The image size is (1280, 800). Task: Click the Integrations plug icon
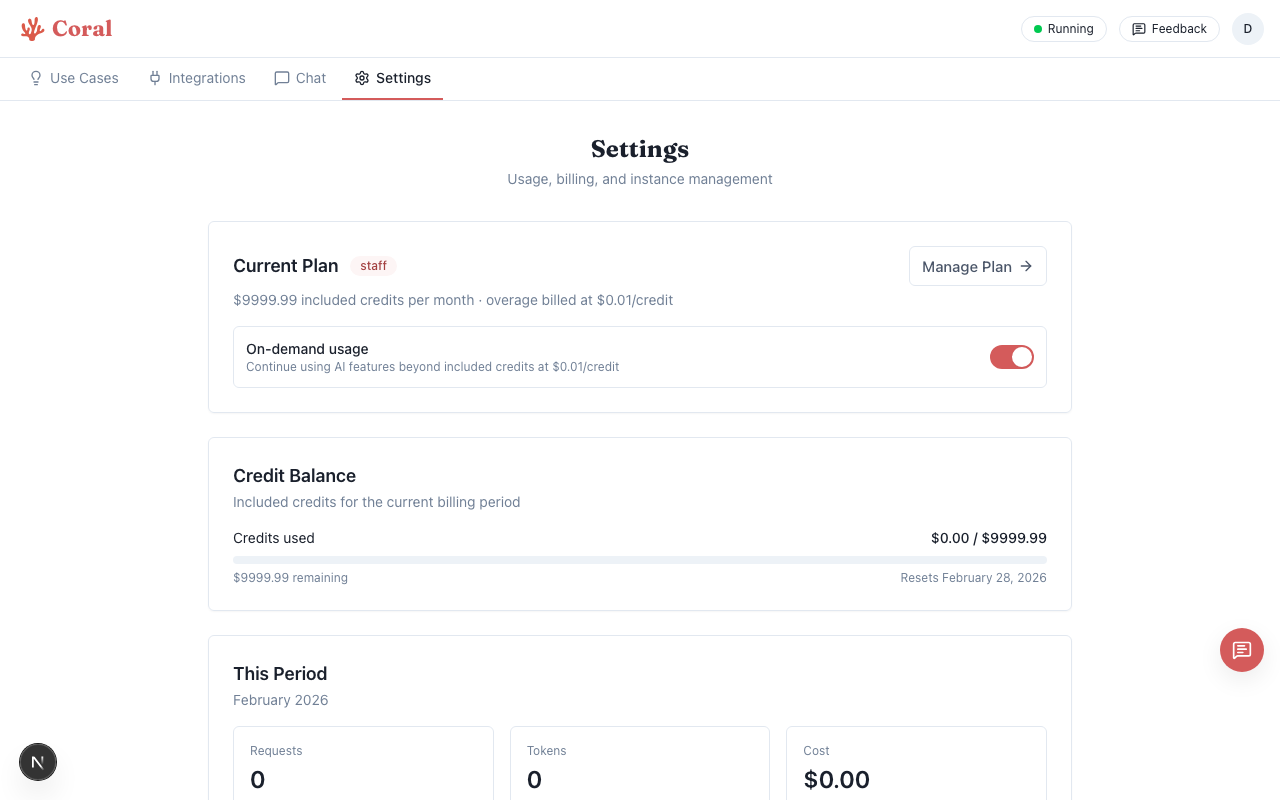(x=154, y=78)
